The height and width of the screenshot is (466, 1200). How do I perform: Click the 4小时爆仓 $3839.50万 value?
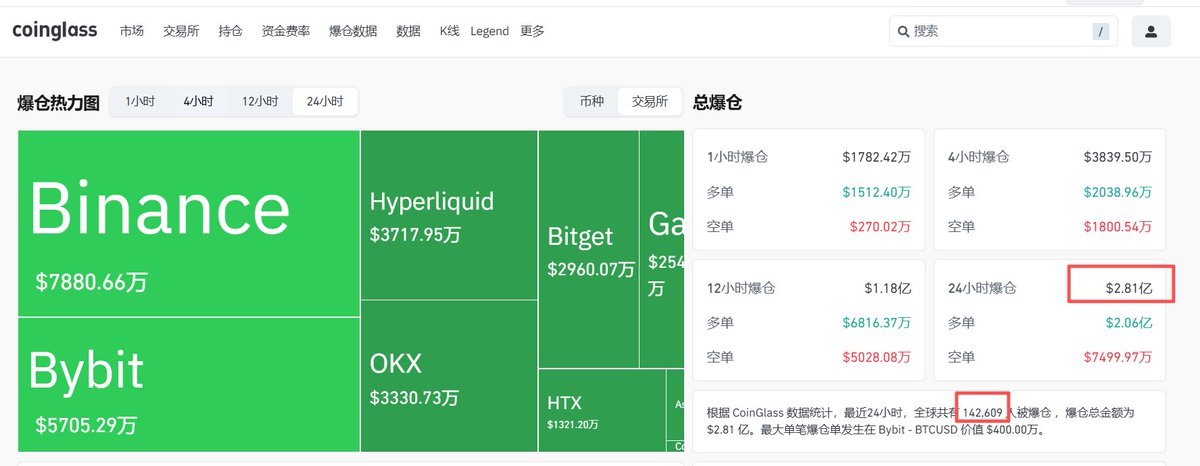[x=1118, y=157]
